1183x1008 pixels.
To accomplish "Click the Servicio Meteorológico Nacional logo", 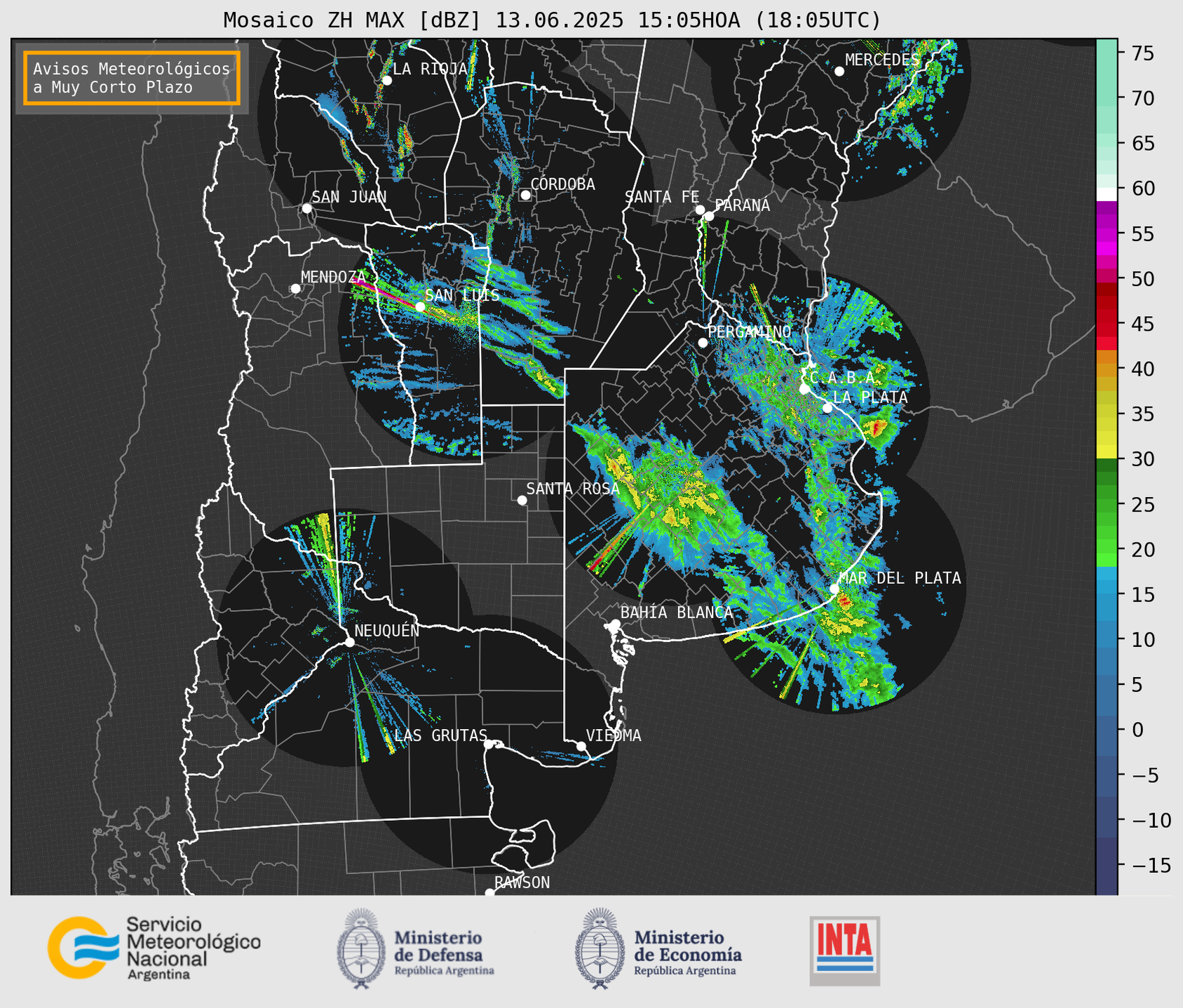I will pyautogui.click(x=154, y=948).
